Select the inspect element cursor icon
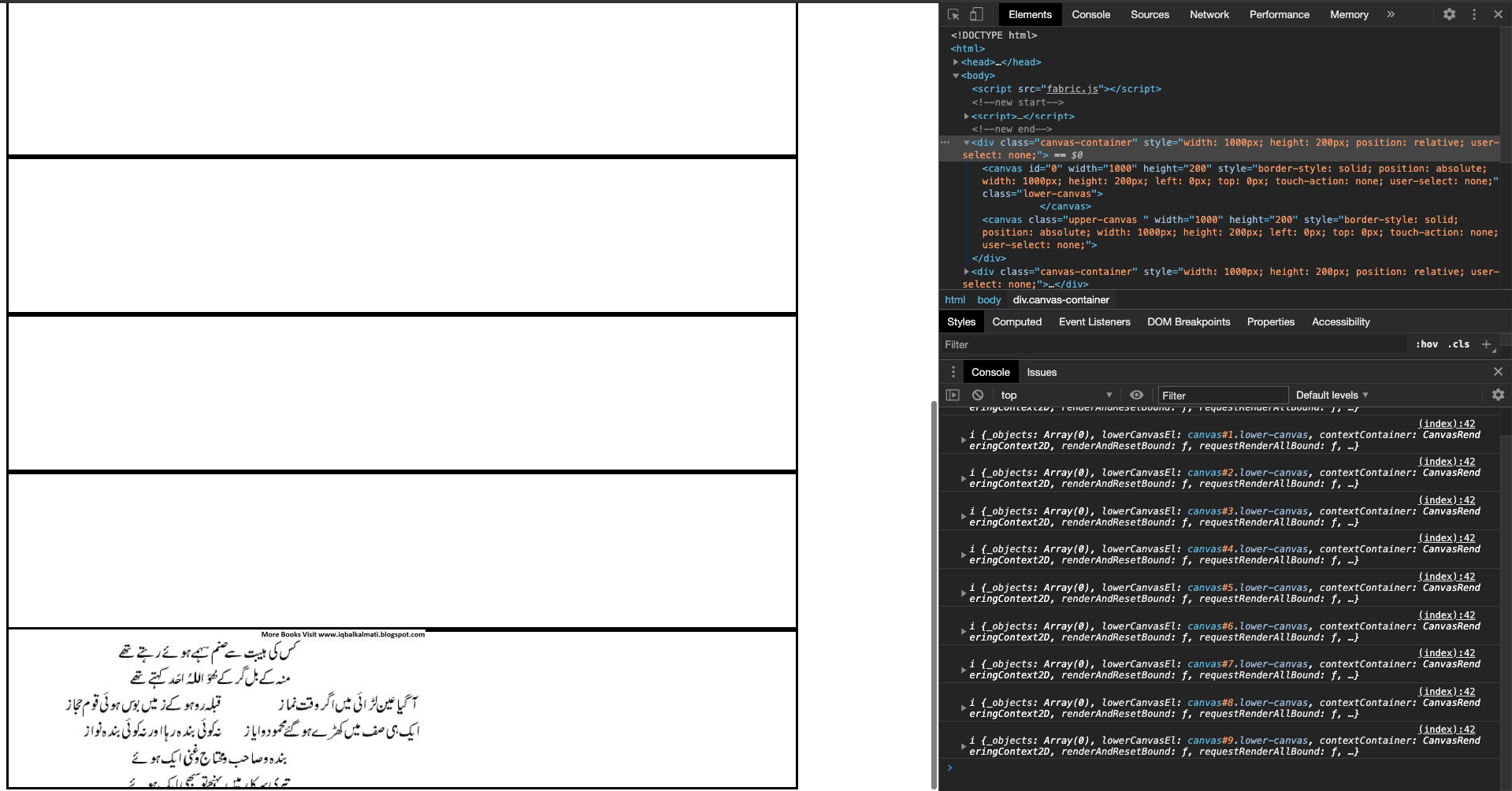The width and height of the screenshot is (1512, 791). (x=953, y=14)
